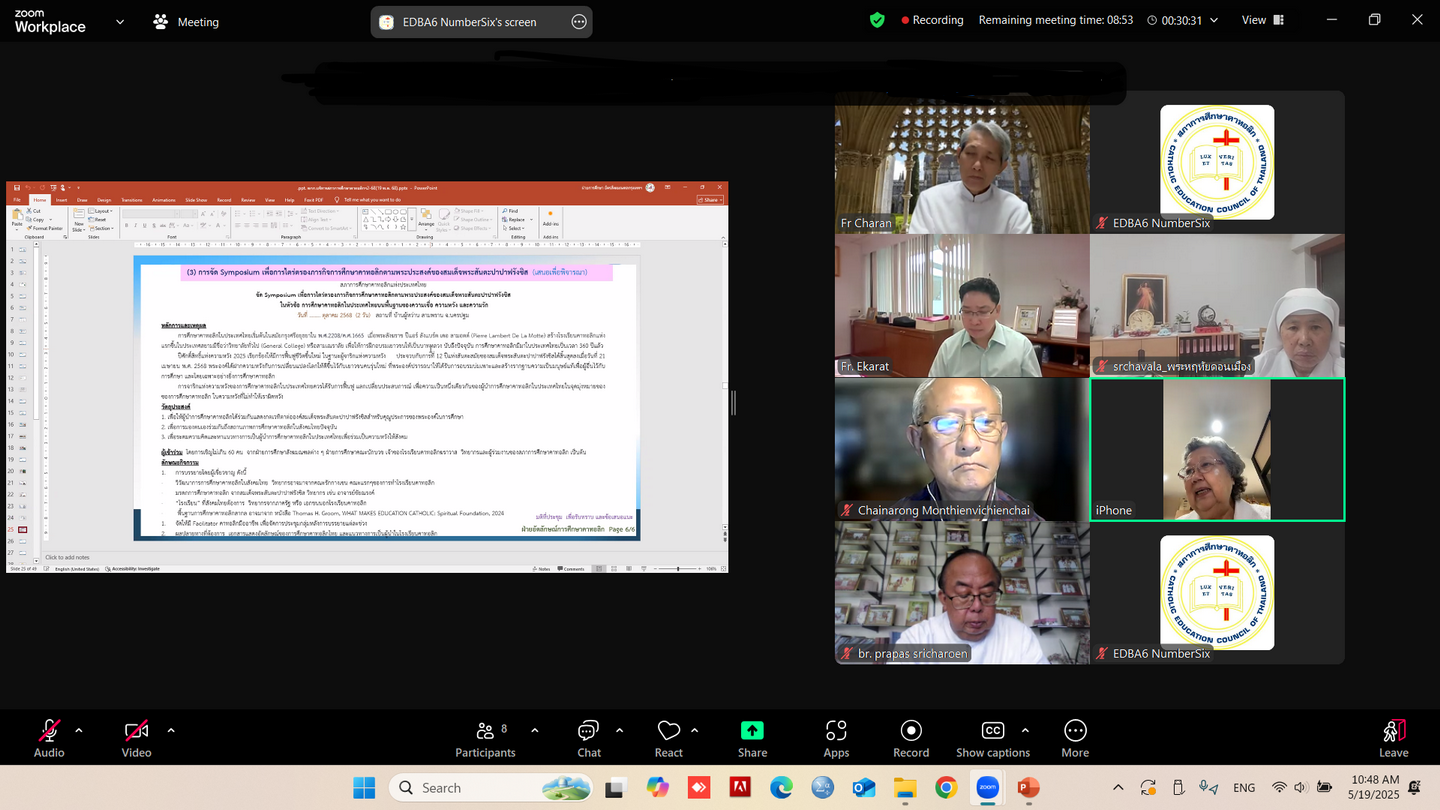Adjust PowerPoint zoom slider
Image resolution: width=1440 pixels, height=810 pixels.
point(678,569)
